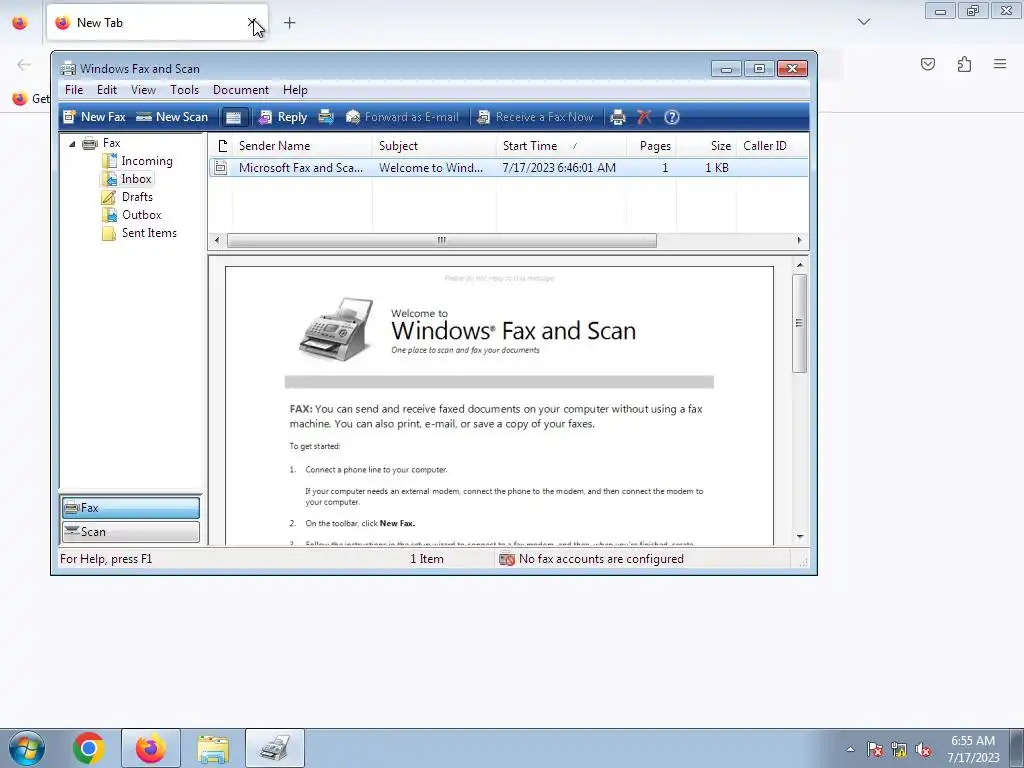
Task: Click the forward as fax icon
Action: point(326,117)
